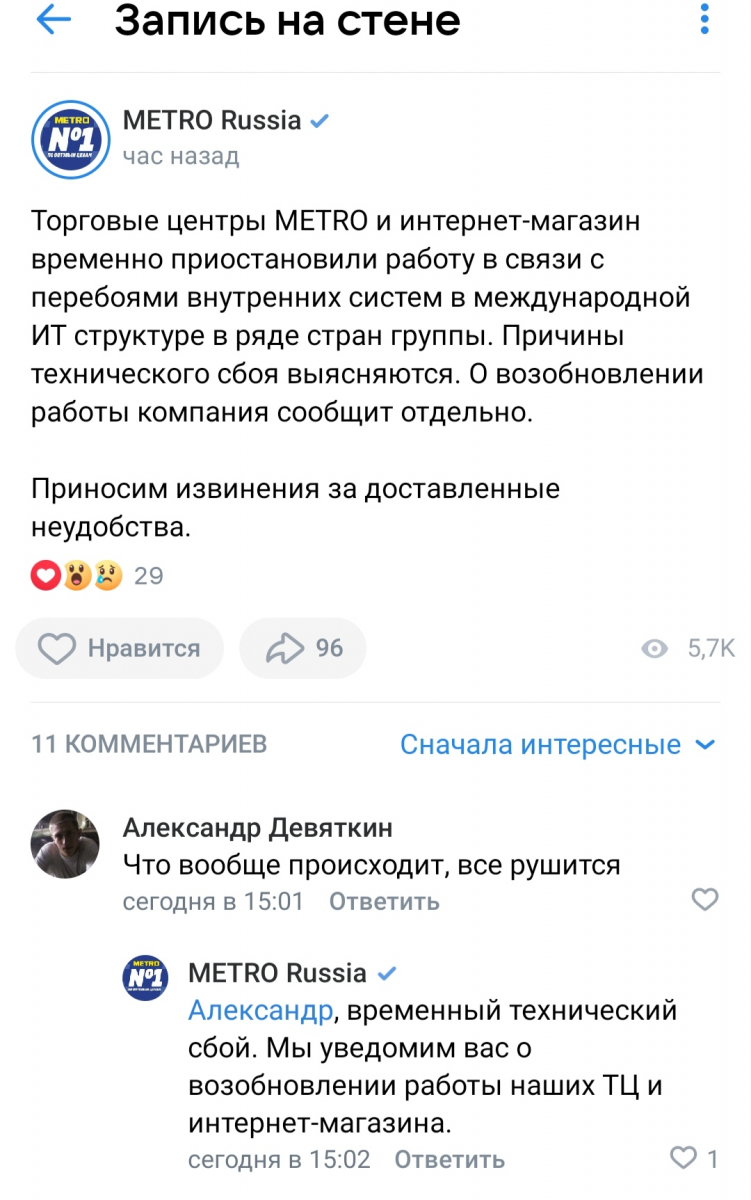Reply to METRO Russia's comment
This screenshot has height=1200, width=751.
click(449, 1160)
